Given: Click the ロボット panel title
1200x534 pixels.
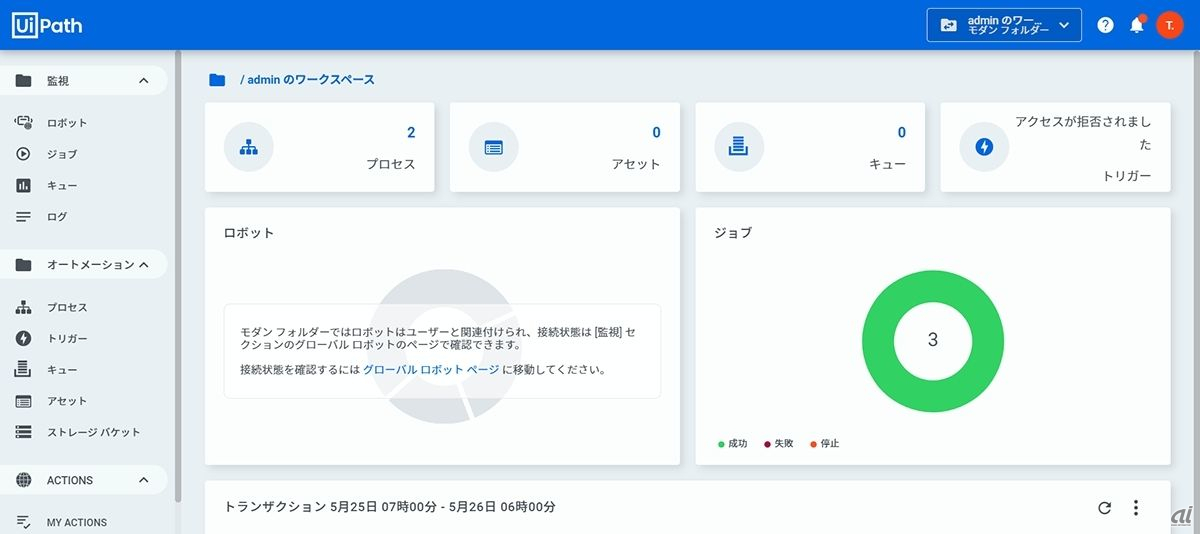Looking at the screenshot, I should pyautogui.click(x=249, y=233).
